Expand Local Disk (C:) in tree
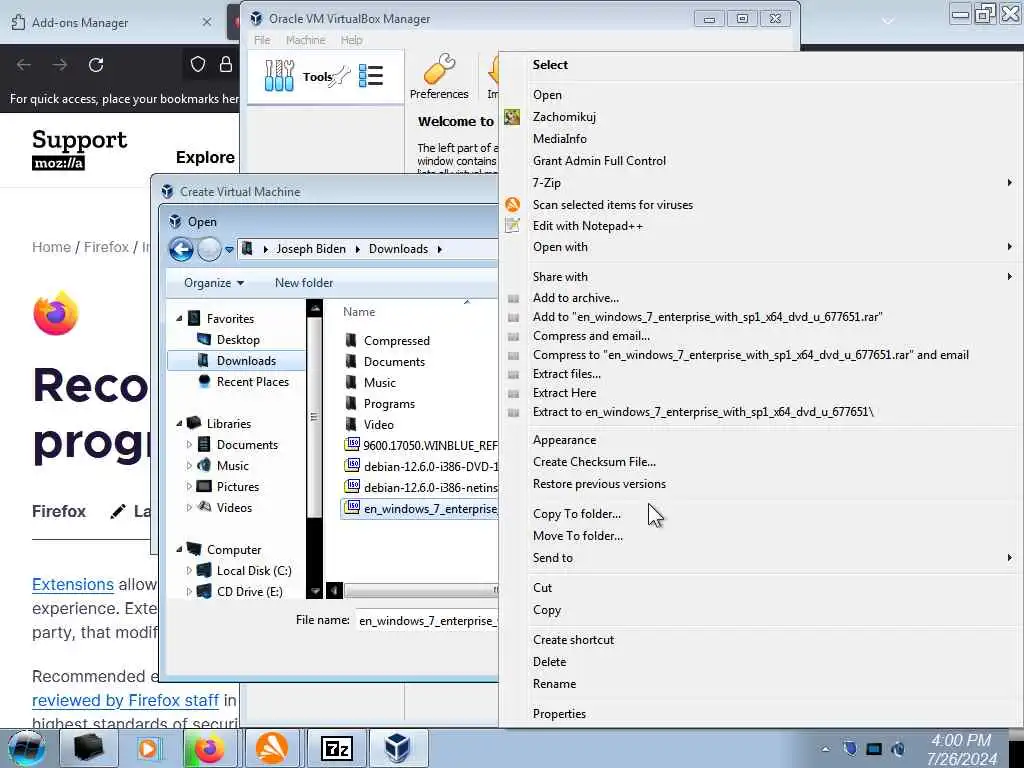1024x768 pixels. (189, 571)
